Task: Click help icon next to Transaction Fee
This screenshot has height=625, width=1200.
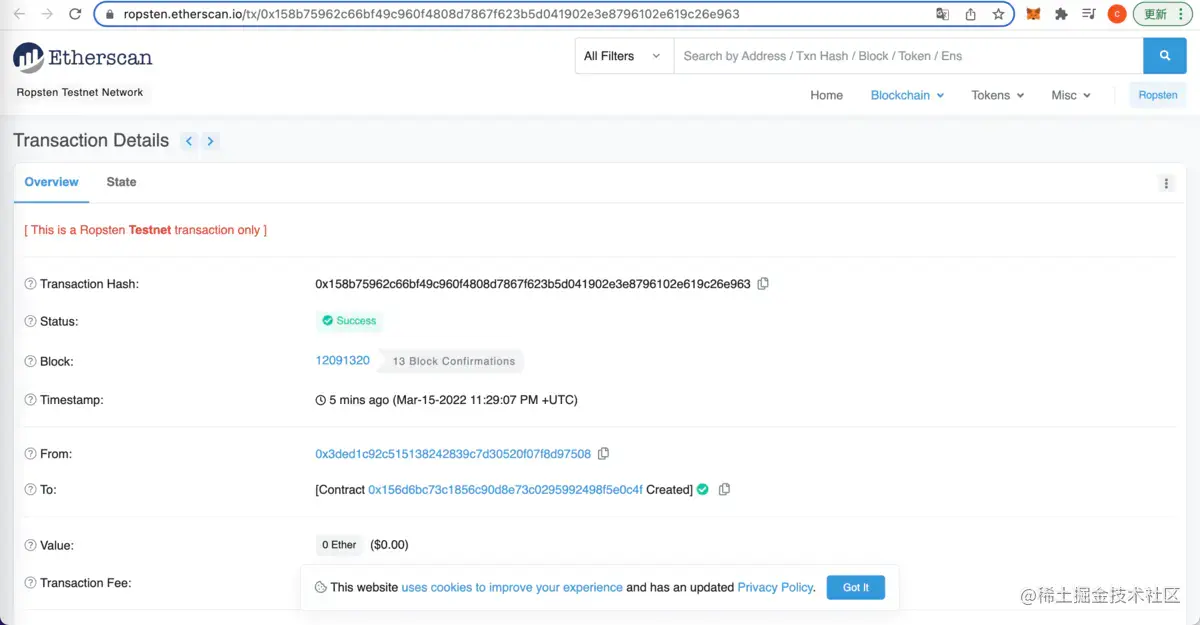Action: [x=30, y=583]
